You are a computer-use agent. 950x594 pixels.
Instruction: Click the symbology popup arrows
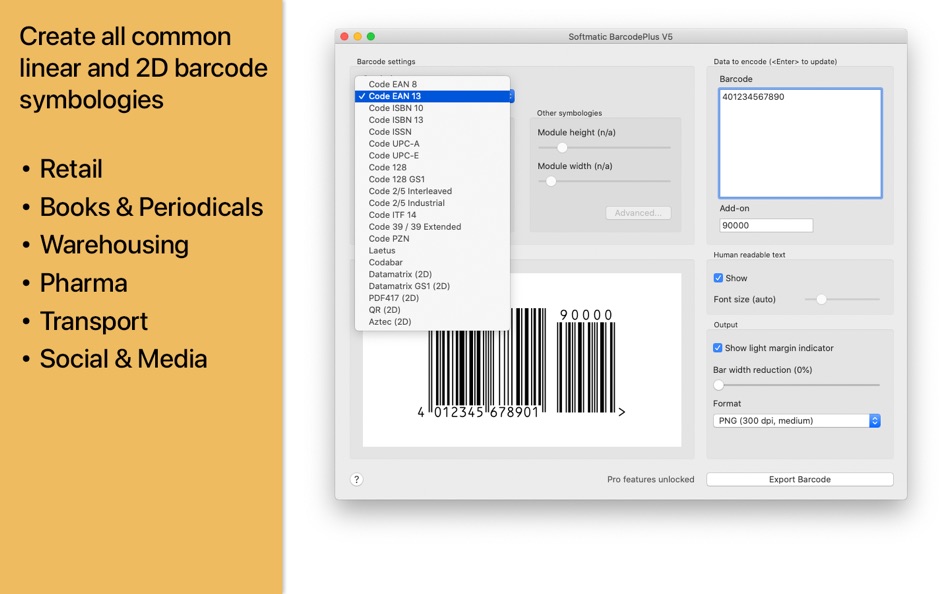pos(512,96)
